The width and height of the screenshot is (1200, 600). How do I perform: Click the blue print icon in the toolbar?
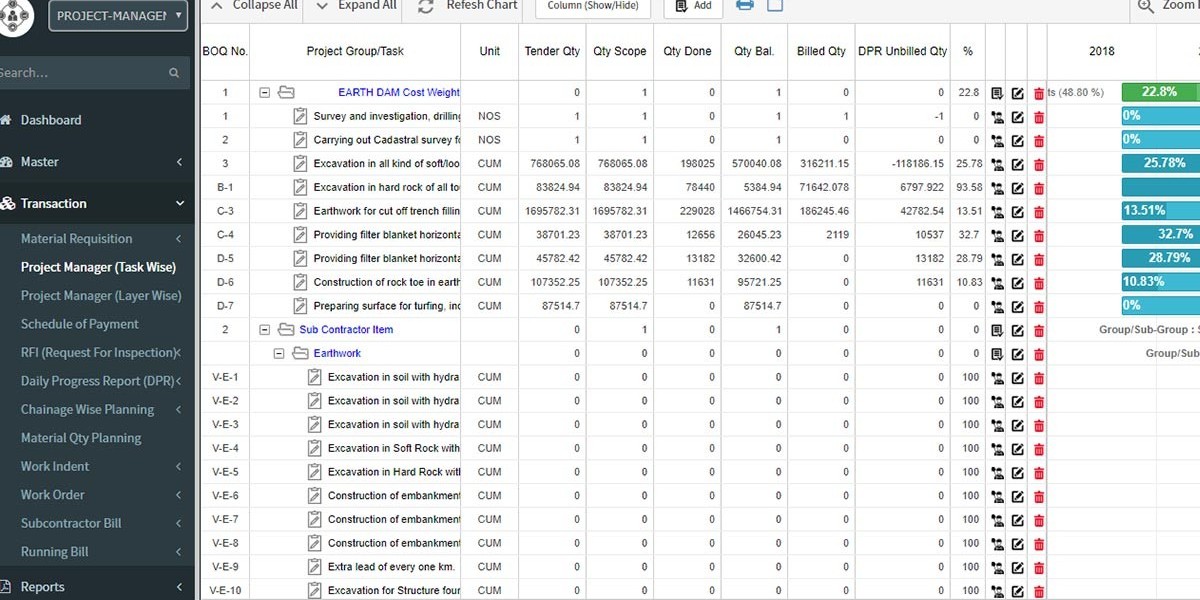point(745,5)
